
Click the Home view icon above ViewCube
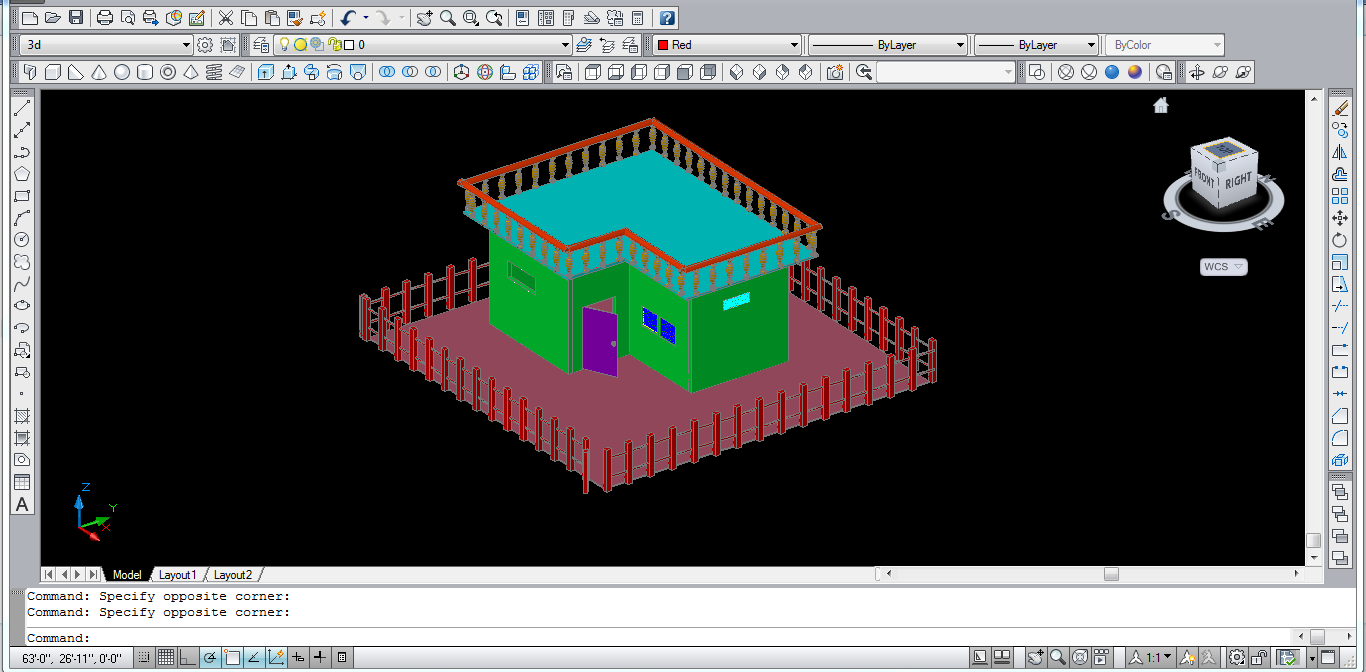pos(1161,105)
